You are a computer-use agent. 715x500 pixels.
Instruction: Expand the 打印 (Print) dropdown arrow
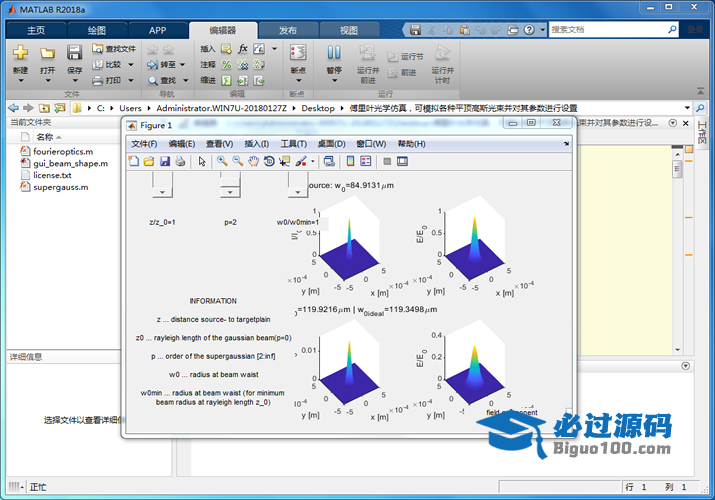(x=131, y=81)
